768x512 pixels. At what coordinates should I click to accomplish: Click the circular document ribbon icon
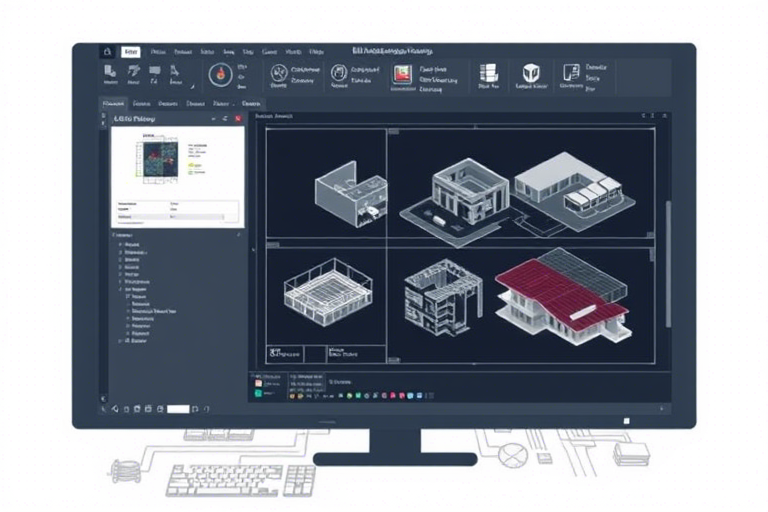coord(339,73)
